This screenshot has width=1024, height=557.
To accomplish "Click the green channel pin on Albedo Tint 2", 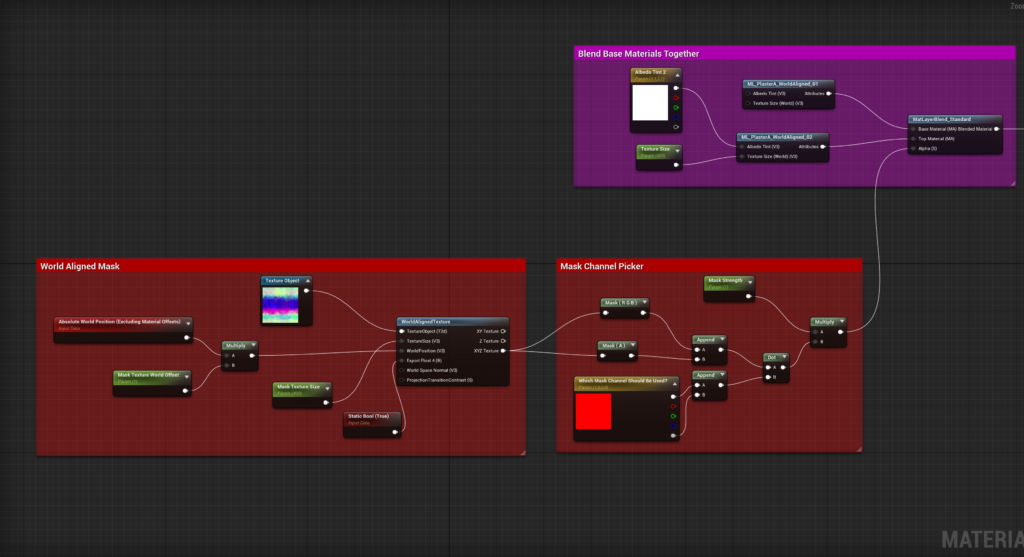I will click(x=676, y=107).
